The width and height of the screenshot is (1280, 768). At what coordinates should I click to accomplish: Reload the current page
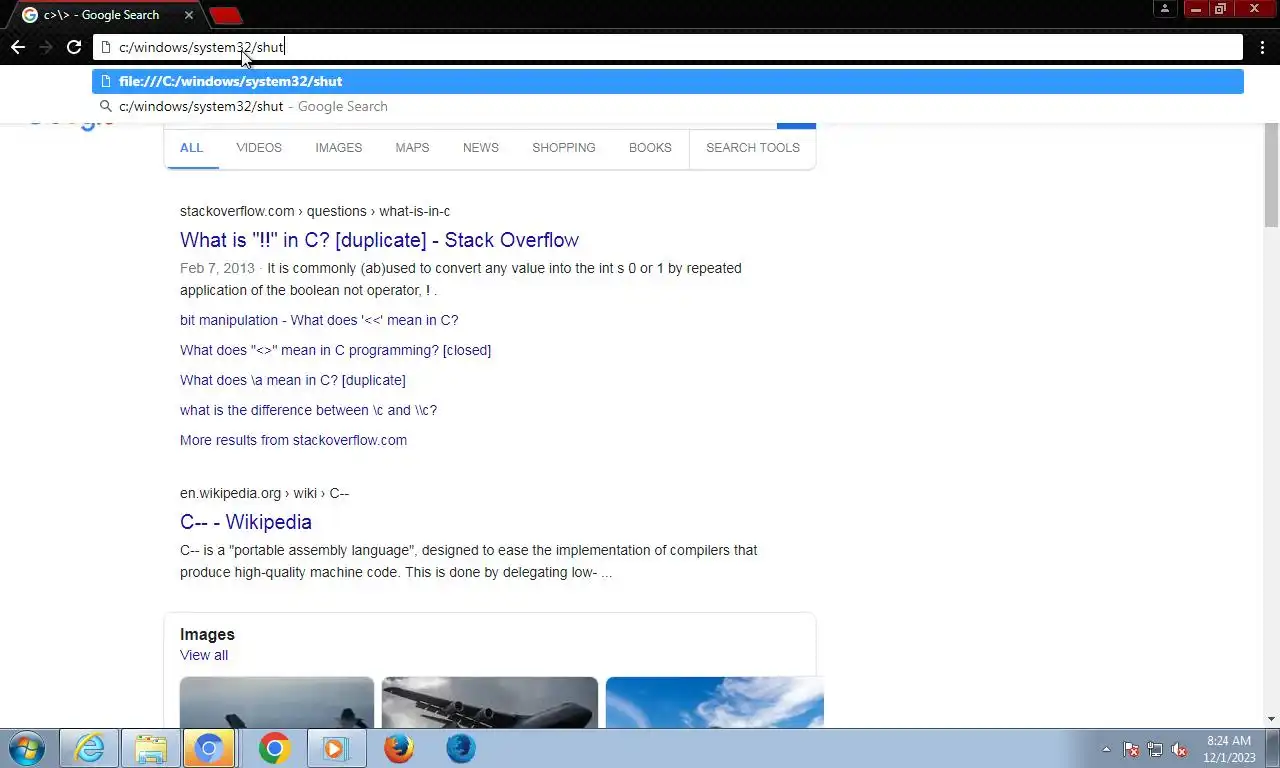point(73,47)
